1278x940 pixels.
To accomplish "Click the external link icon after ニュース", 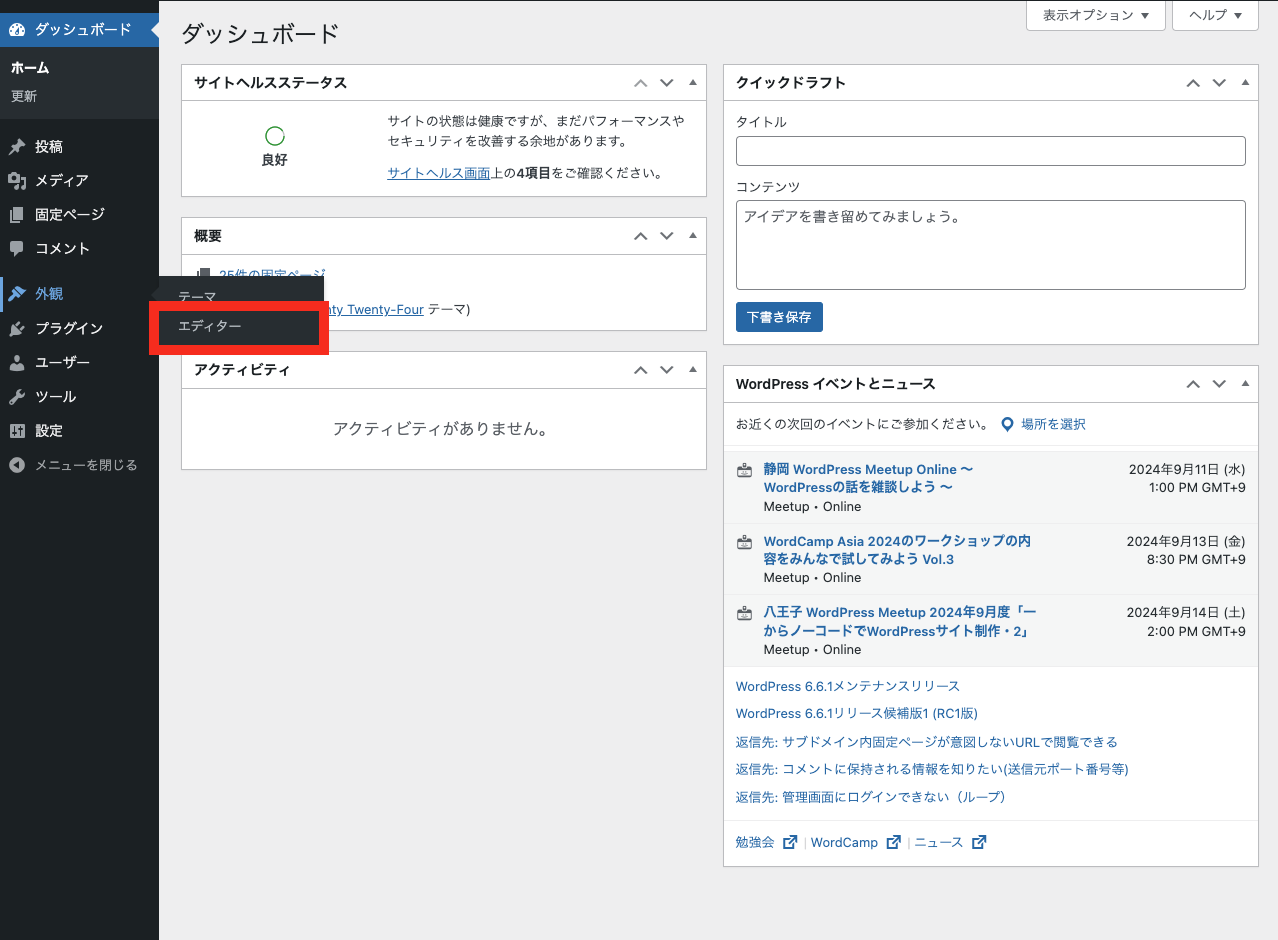I will [979, 842].
